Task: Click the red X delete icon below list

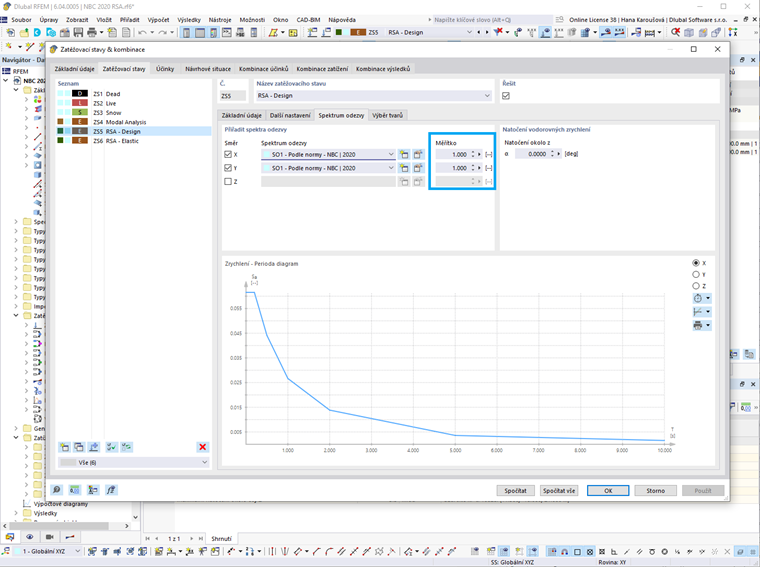Action: coord(203,447)
